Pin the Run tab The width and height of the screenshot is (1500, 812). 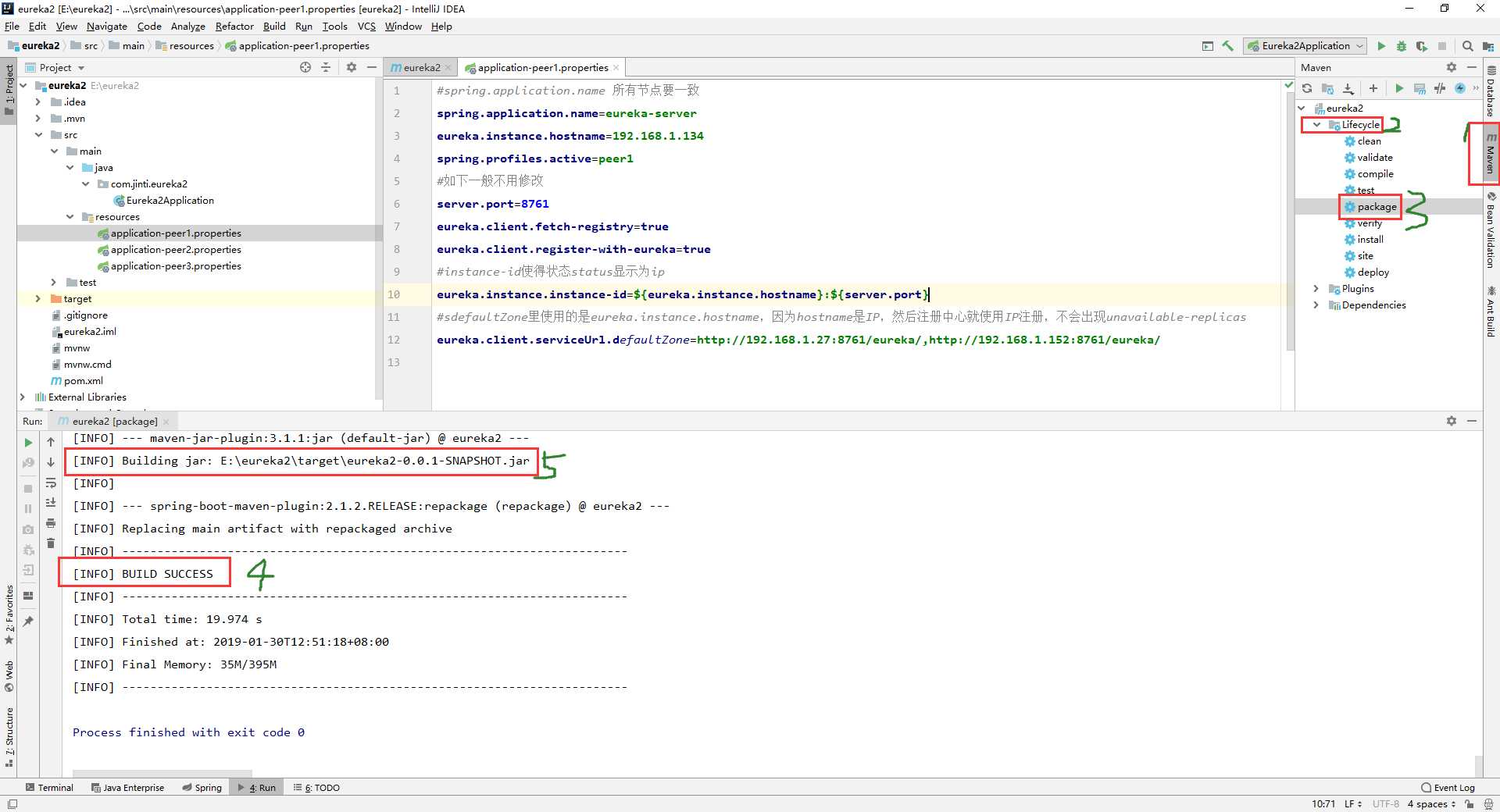coord(29,621)
